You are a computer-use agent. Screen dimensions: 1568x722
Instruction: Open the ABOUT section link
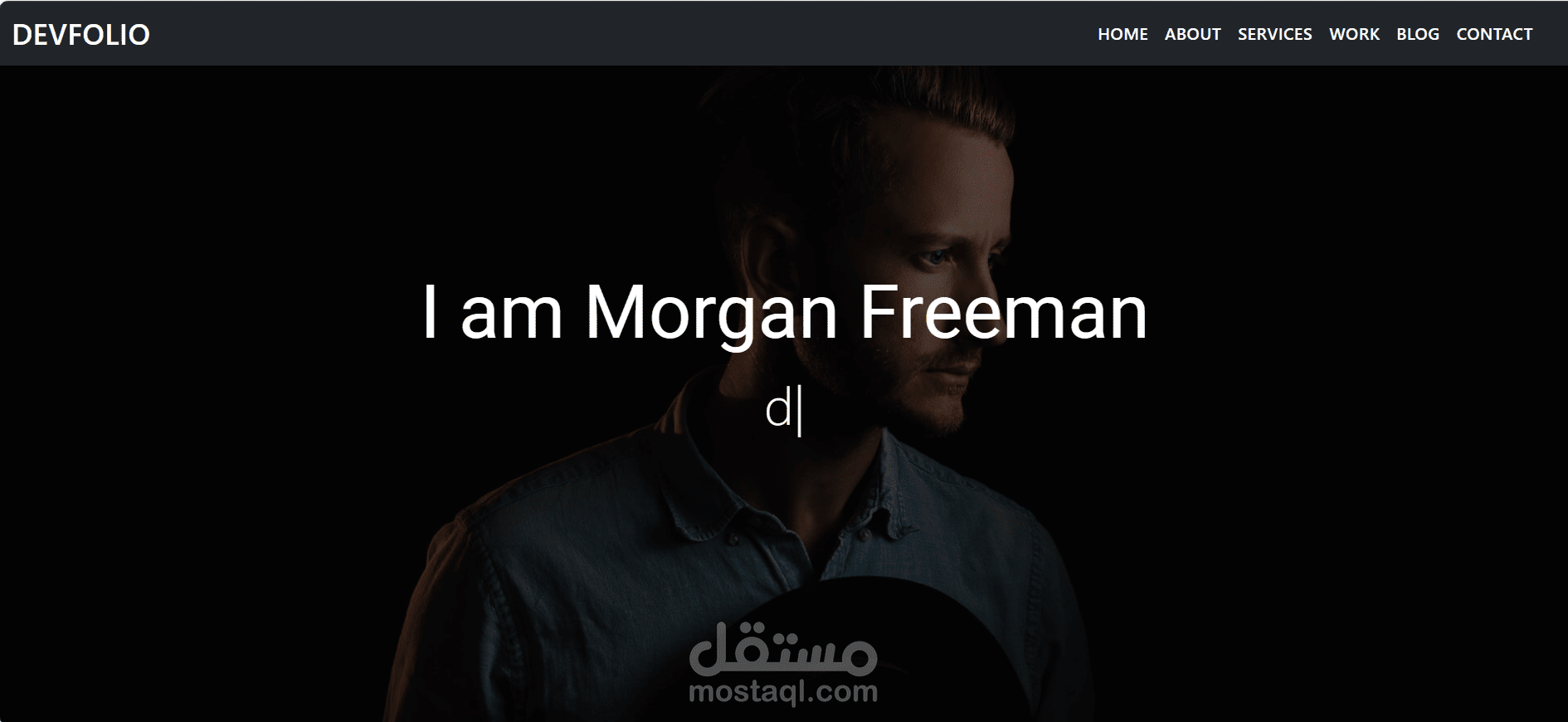[x=1192, y=34]
